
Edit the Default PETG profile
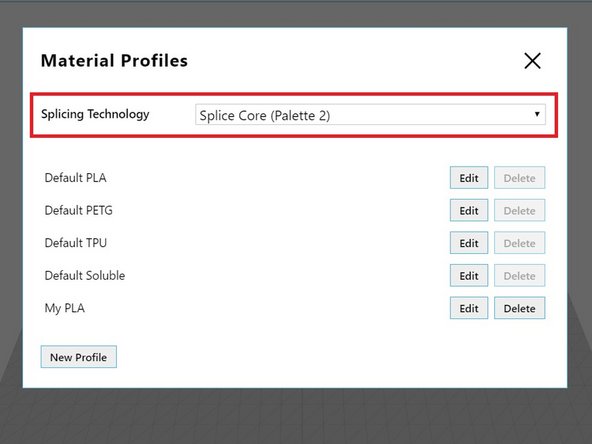point(469,210)
